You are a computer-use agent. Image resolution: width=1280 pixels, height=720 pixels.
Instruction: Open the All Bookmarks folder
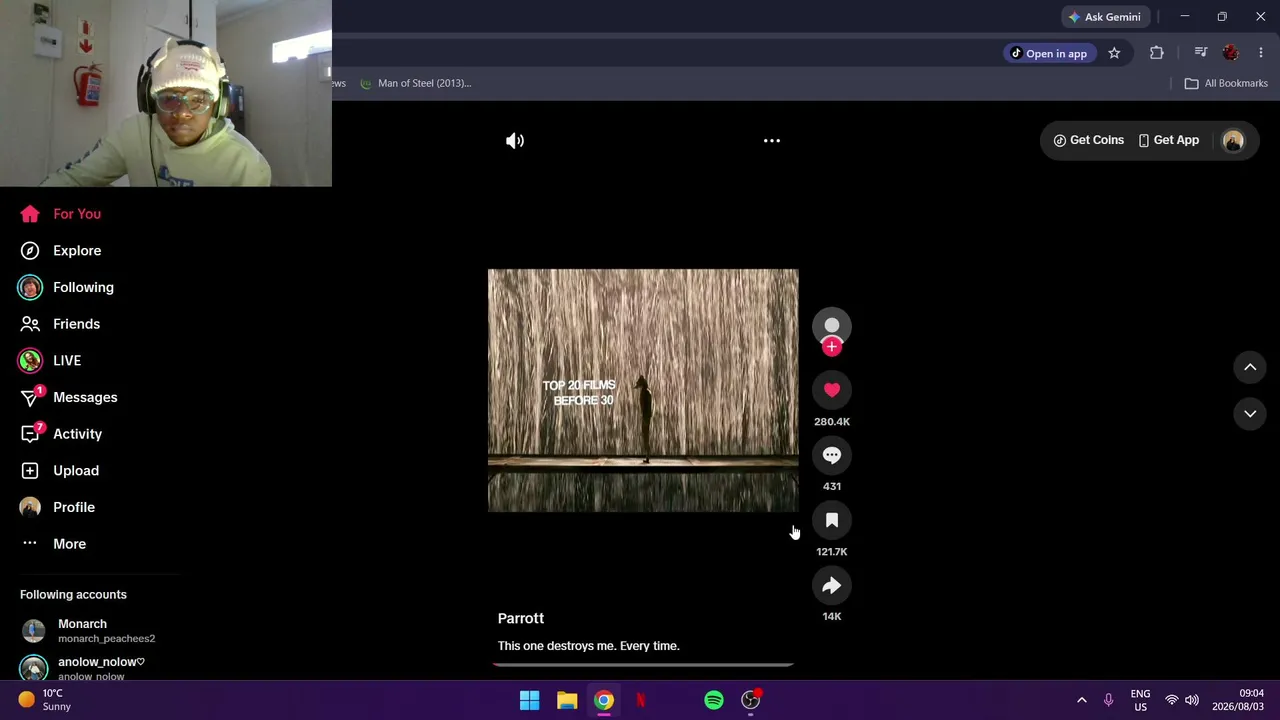tap(1226, 83)
